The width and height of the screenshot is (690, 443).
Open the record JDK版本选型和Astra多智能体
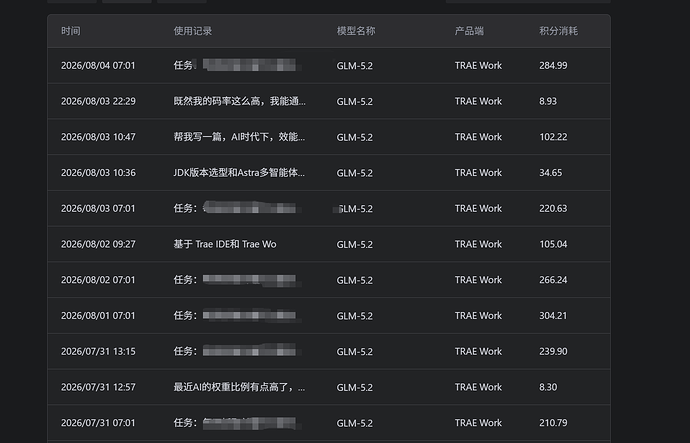pos(239,172)
